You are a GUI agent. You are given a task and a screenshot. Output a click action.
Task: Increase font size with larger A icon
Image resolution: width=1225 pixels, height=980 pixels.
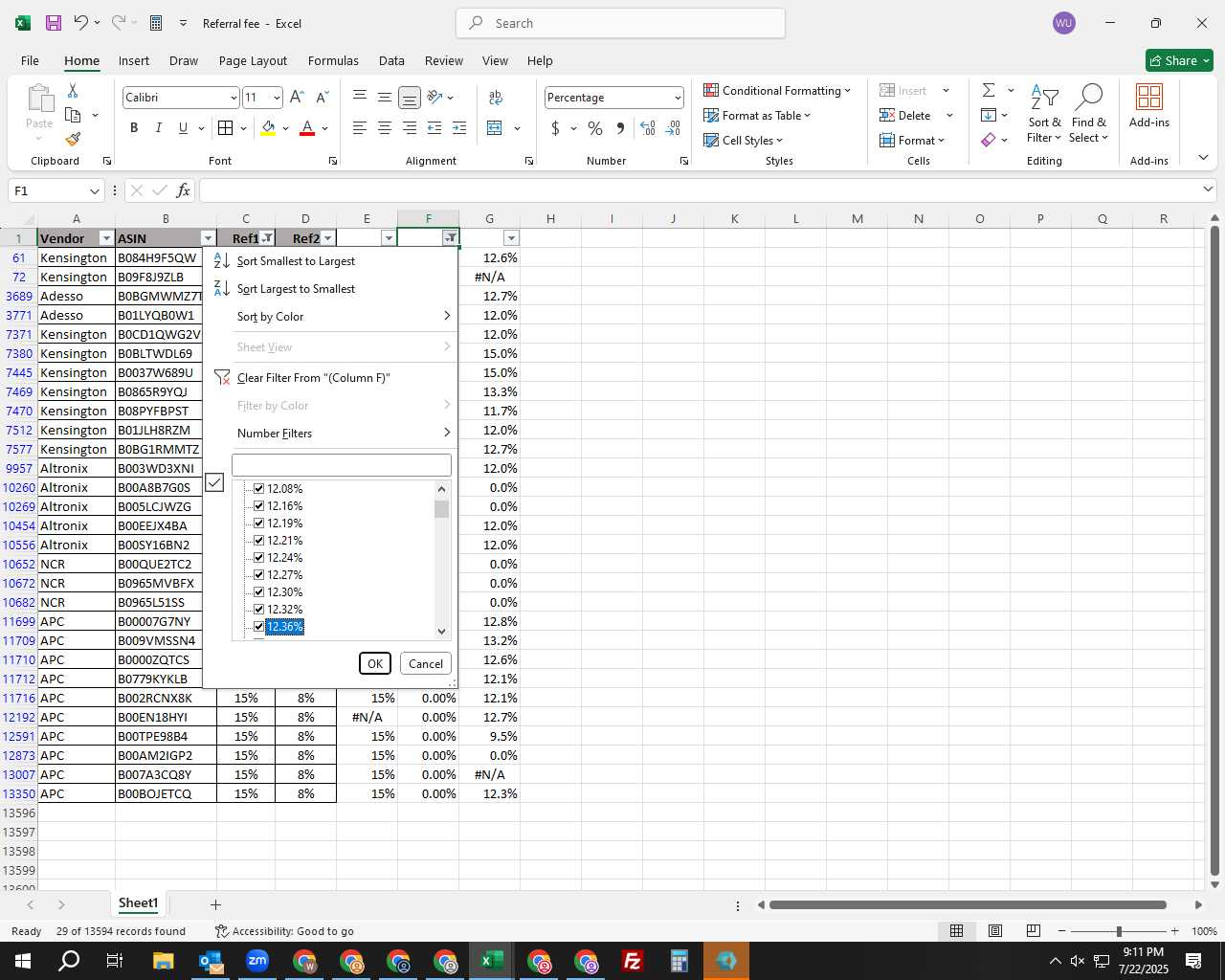[x=297, y=97]
